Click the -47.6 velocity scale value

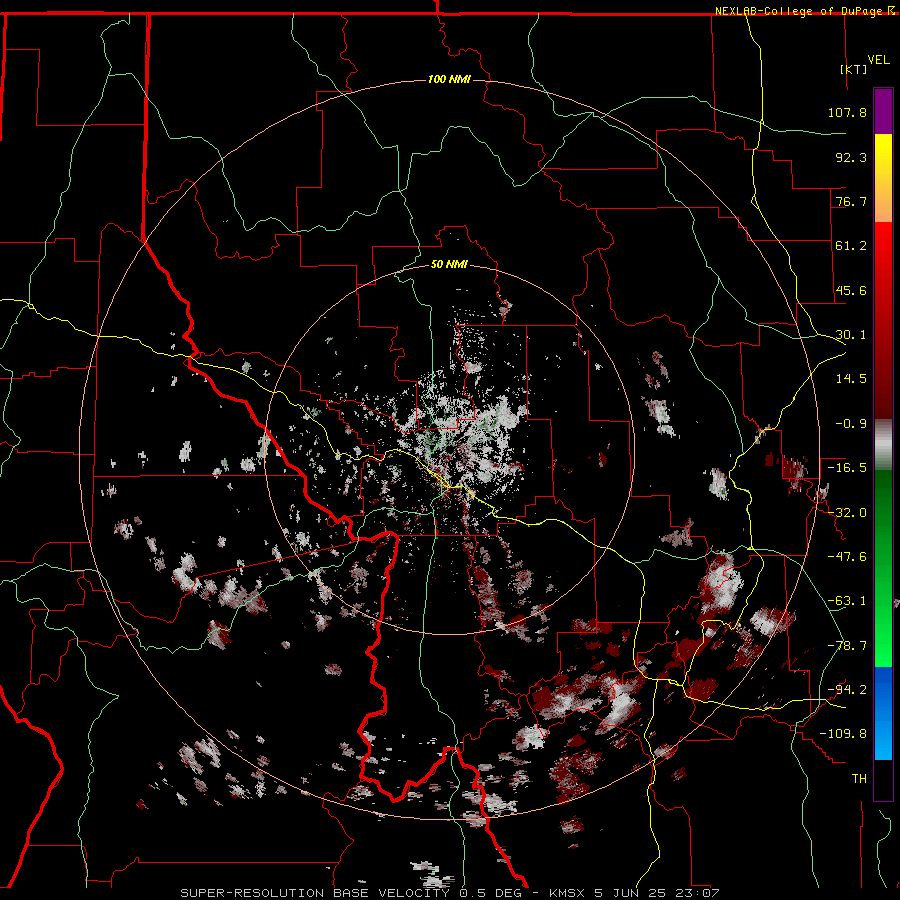847,557
